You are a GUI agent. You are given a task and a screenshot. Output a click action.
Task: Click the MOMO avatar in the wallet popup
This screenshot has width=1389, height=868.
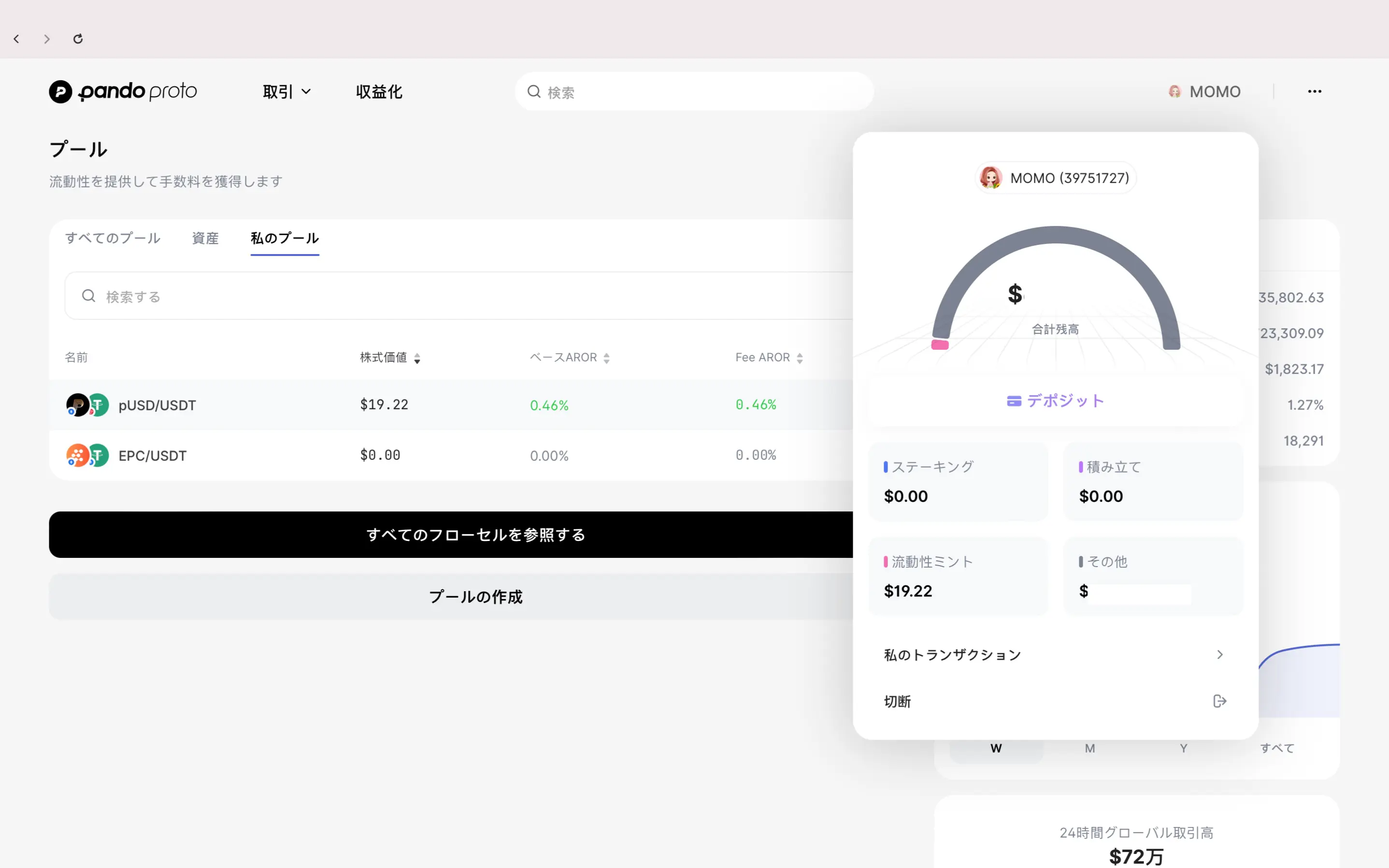coord(990,178)
